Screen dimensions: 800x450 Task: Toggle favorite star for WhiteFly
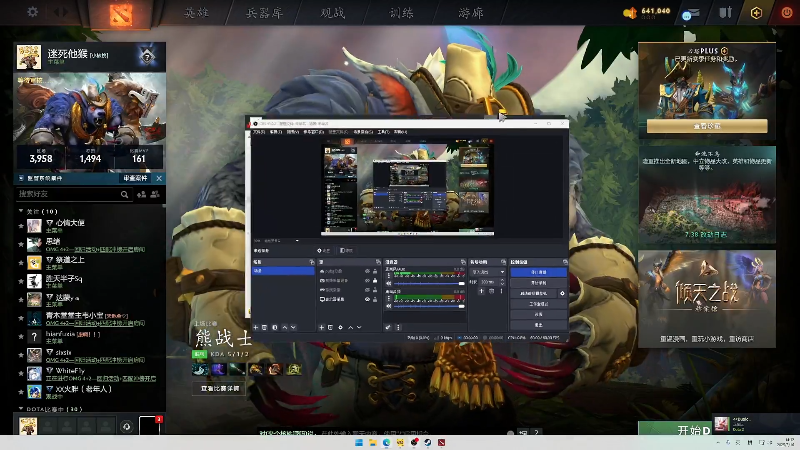click(21, 373)
